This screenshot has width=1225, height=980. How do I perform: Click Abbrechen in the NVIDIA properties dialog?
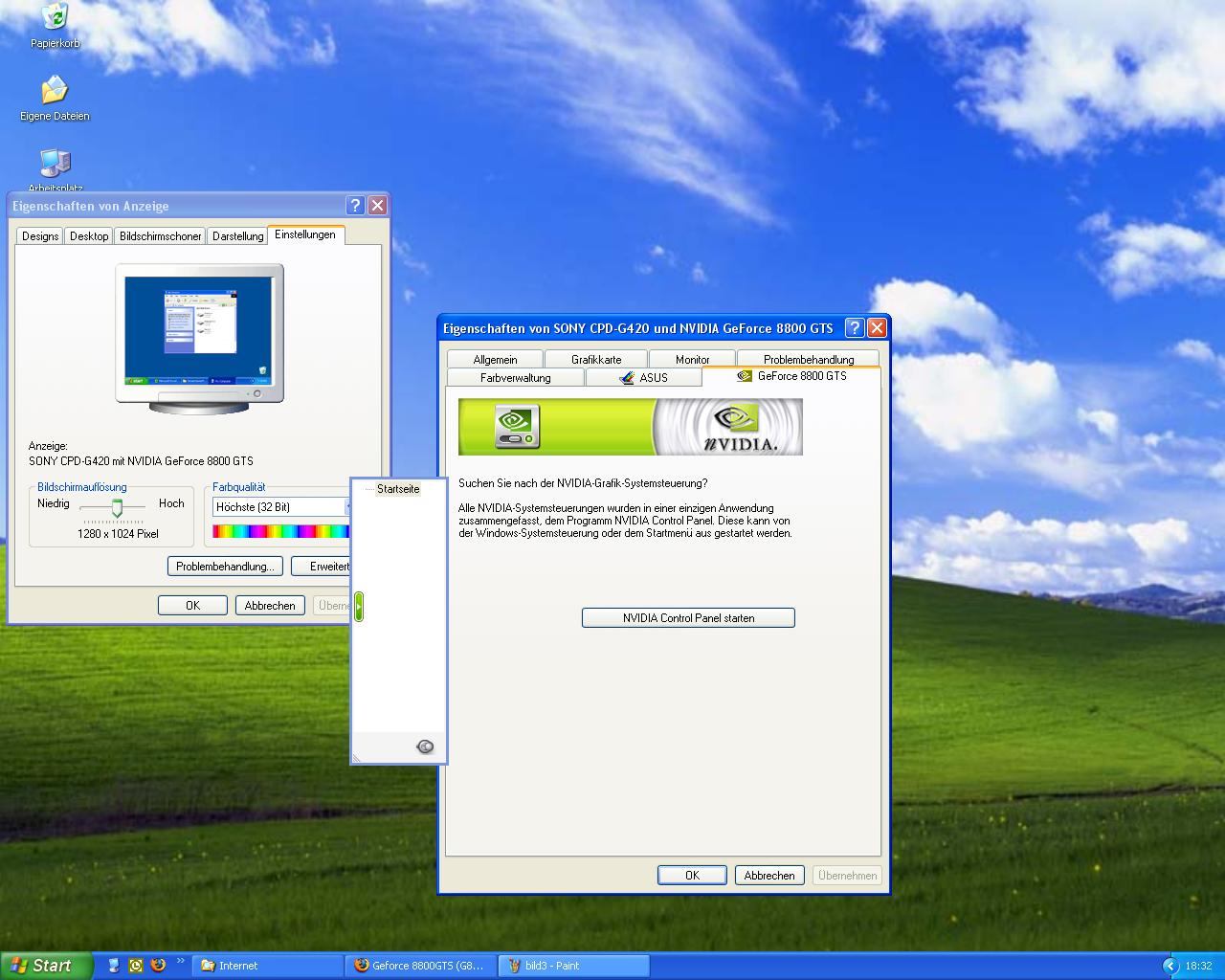[769, 876]
